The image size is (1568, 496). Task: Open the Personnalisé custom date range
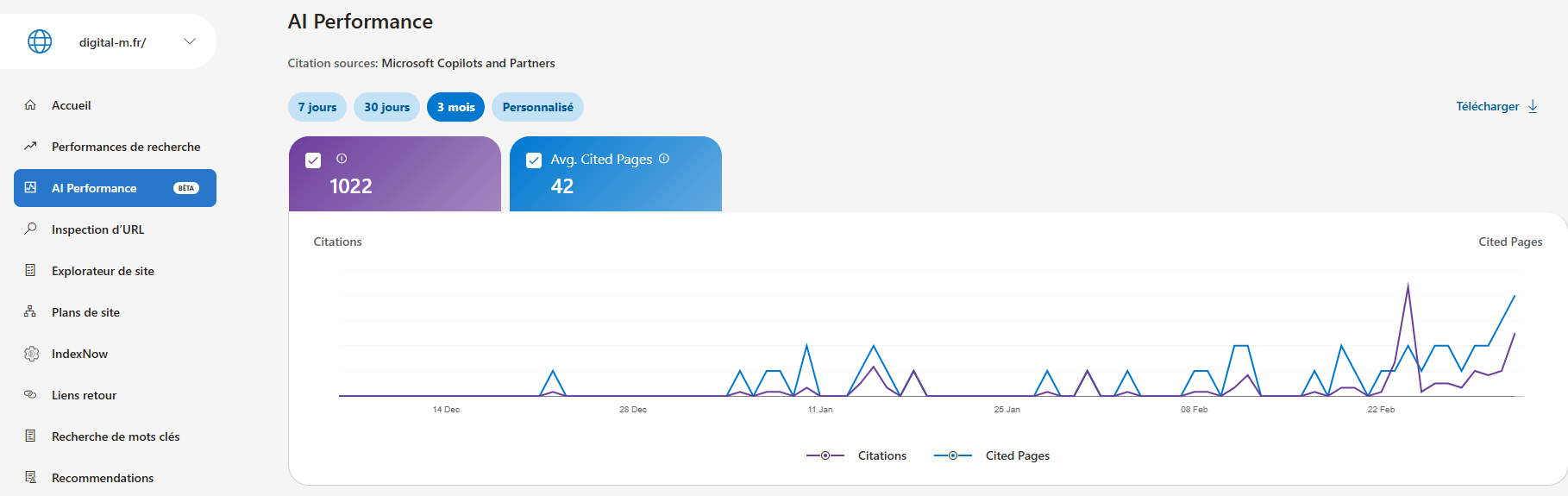(537, 107)
